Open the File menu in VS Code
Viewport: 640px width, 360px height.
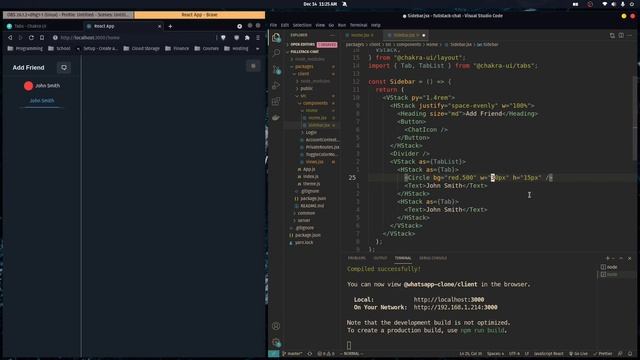(x=273, y=25)
